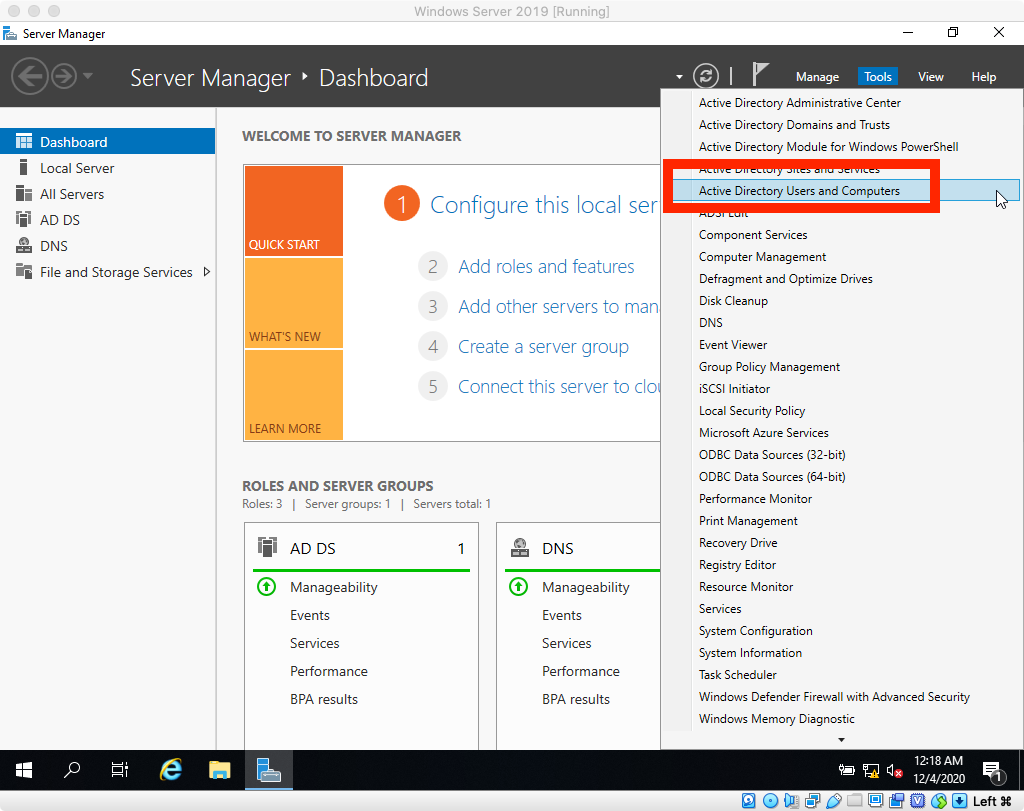This screenshot has height=811, width=1024.
Task: Open Performance Monitor
Action: pos(756,499)
